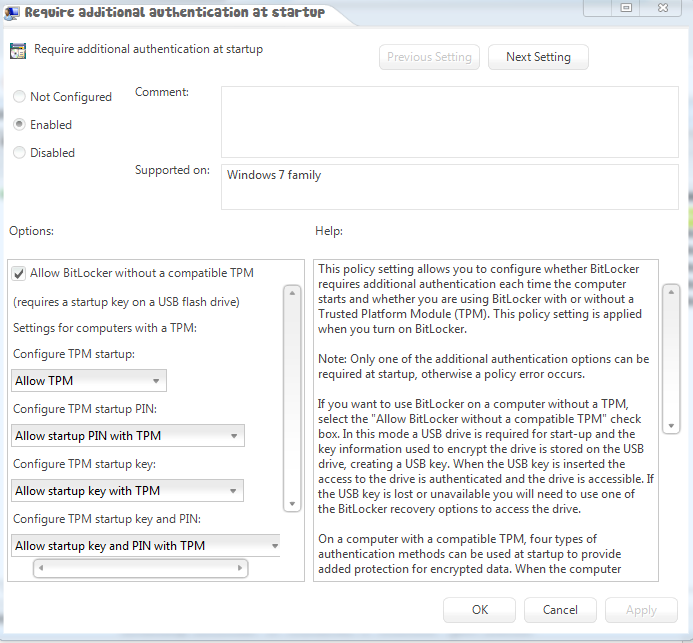Click the 'requires a startup key on a USB flash drive' text
693x643 pixels.
coord(126,302)
